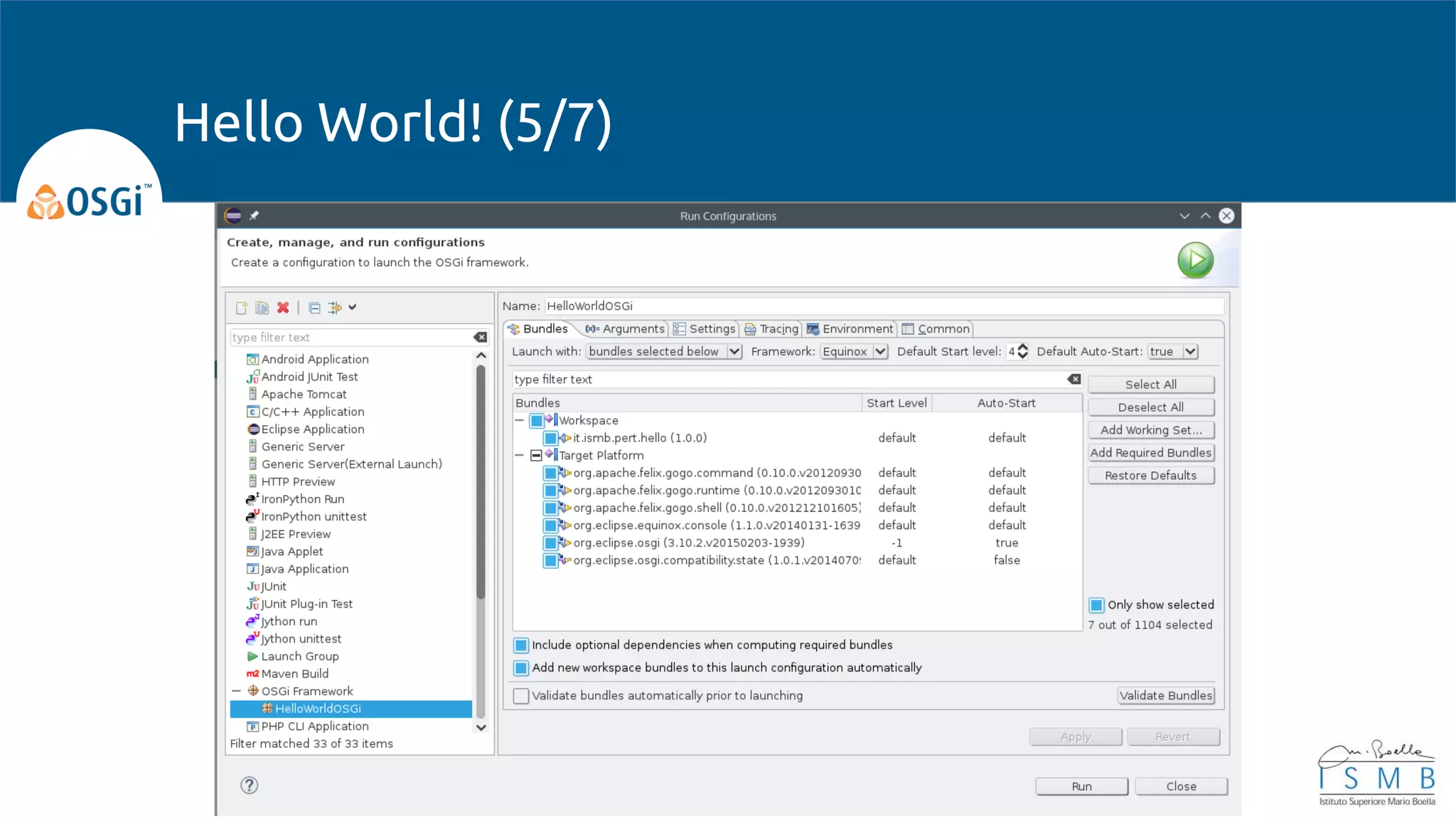Click the help question mark icon
1456x819 pixels.
[249, 785]
